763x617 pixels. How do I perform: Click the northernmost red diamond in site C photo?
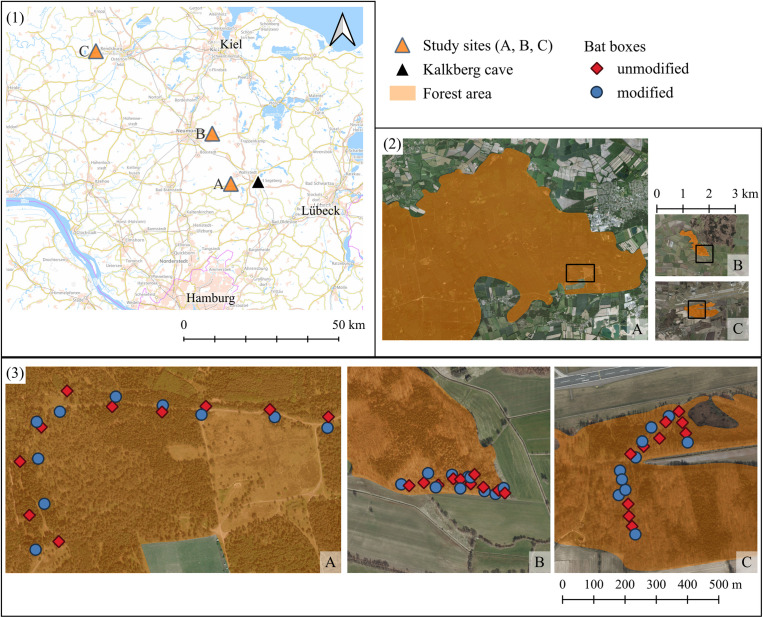pyautogui.click(x=679, y=412)
